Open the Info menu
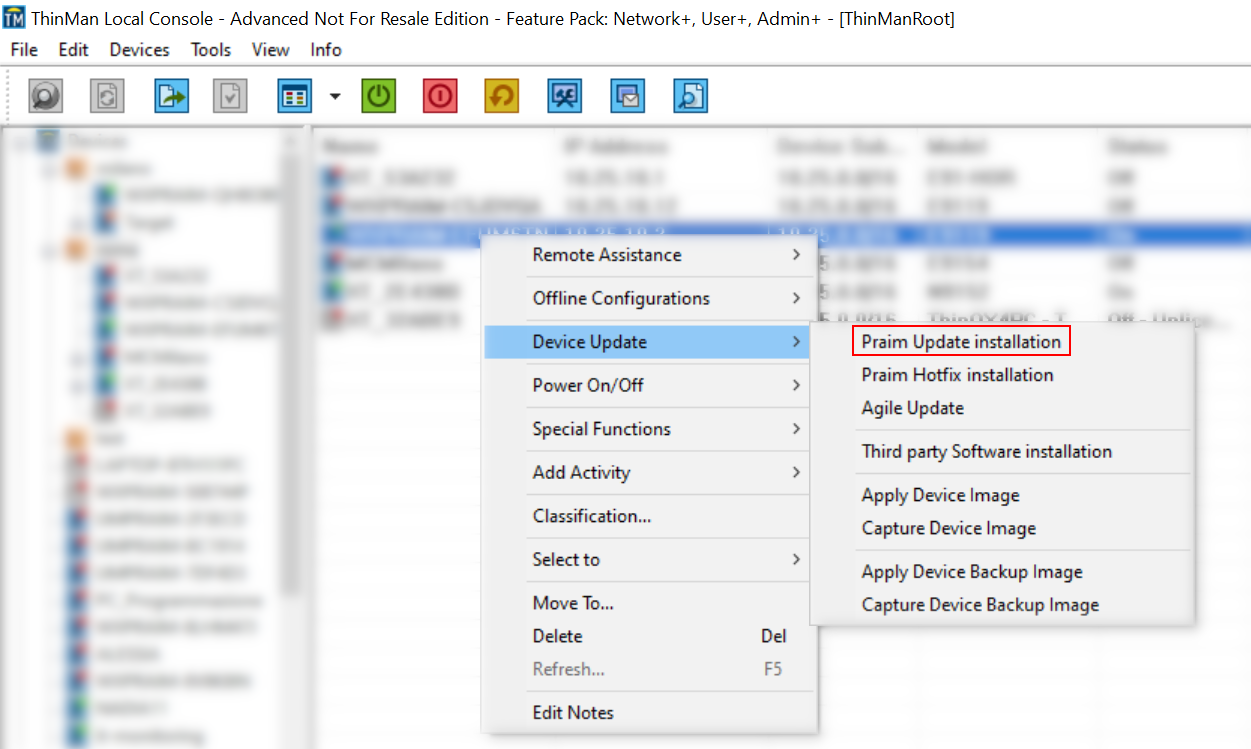The width and height of the screenshot is (1251, 749). pos(326,50)
